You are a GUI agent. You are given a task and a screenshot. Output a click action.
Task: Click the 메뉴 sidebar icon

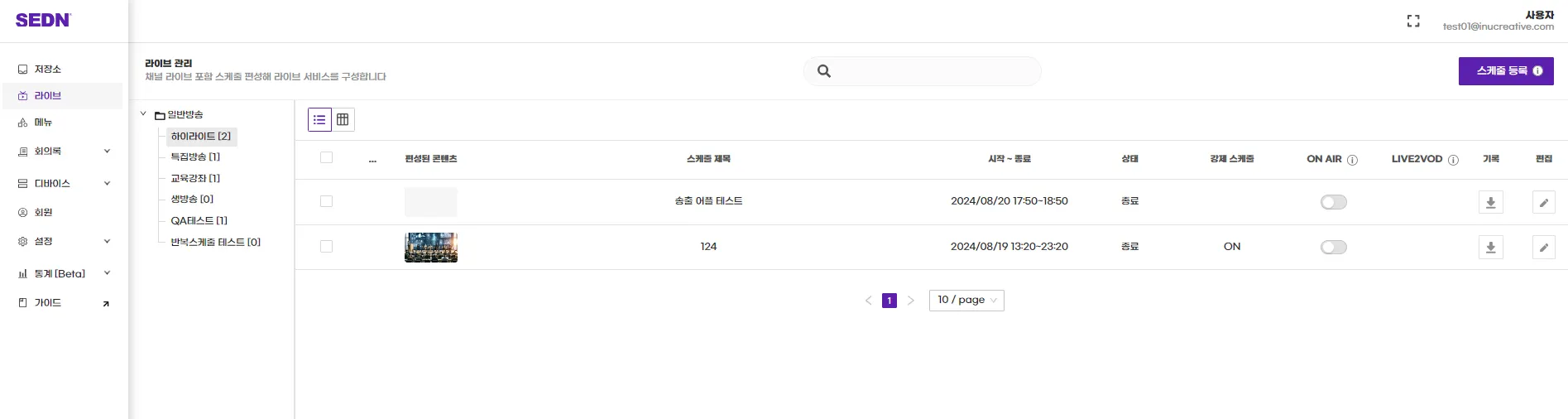(23, 123)
